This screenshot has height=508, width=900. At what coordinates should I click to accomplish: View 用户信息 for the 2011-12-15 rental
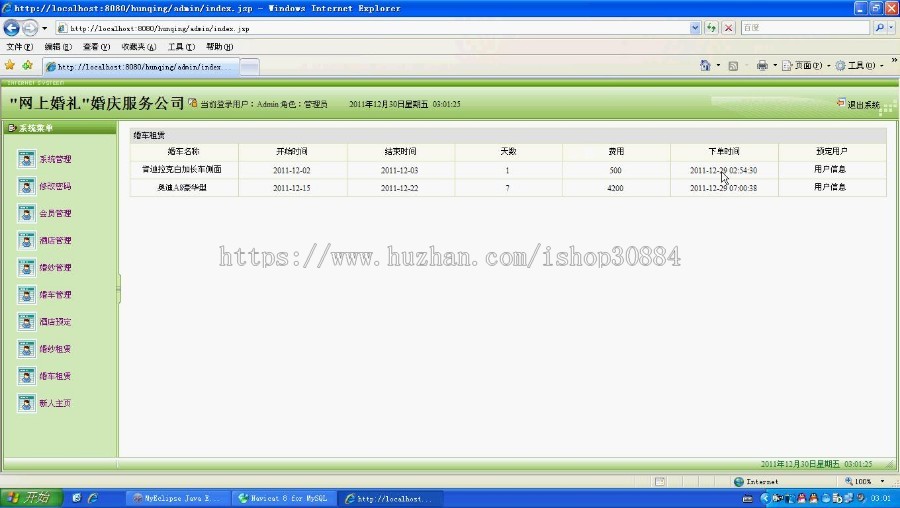coord(830,187)
